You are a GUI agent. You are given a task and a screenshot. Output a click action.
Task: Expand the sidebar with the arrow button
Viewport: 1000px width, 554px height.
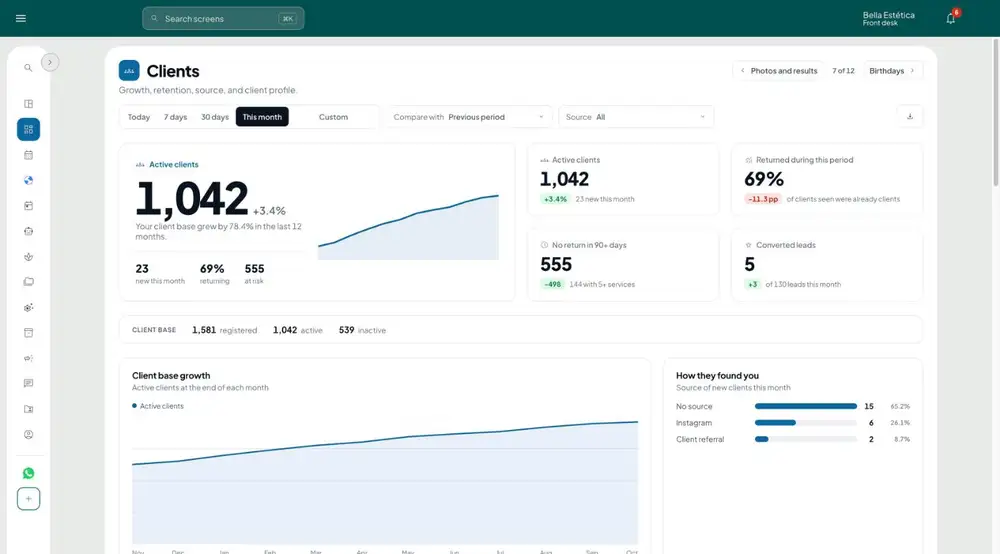click(50, 62)
